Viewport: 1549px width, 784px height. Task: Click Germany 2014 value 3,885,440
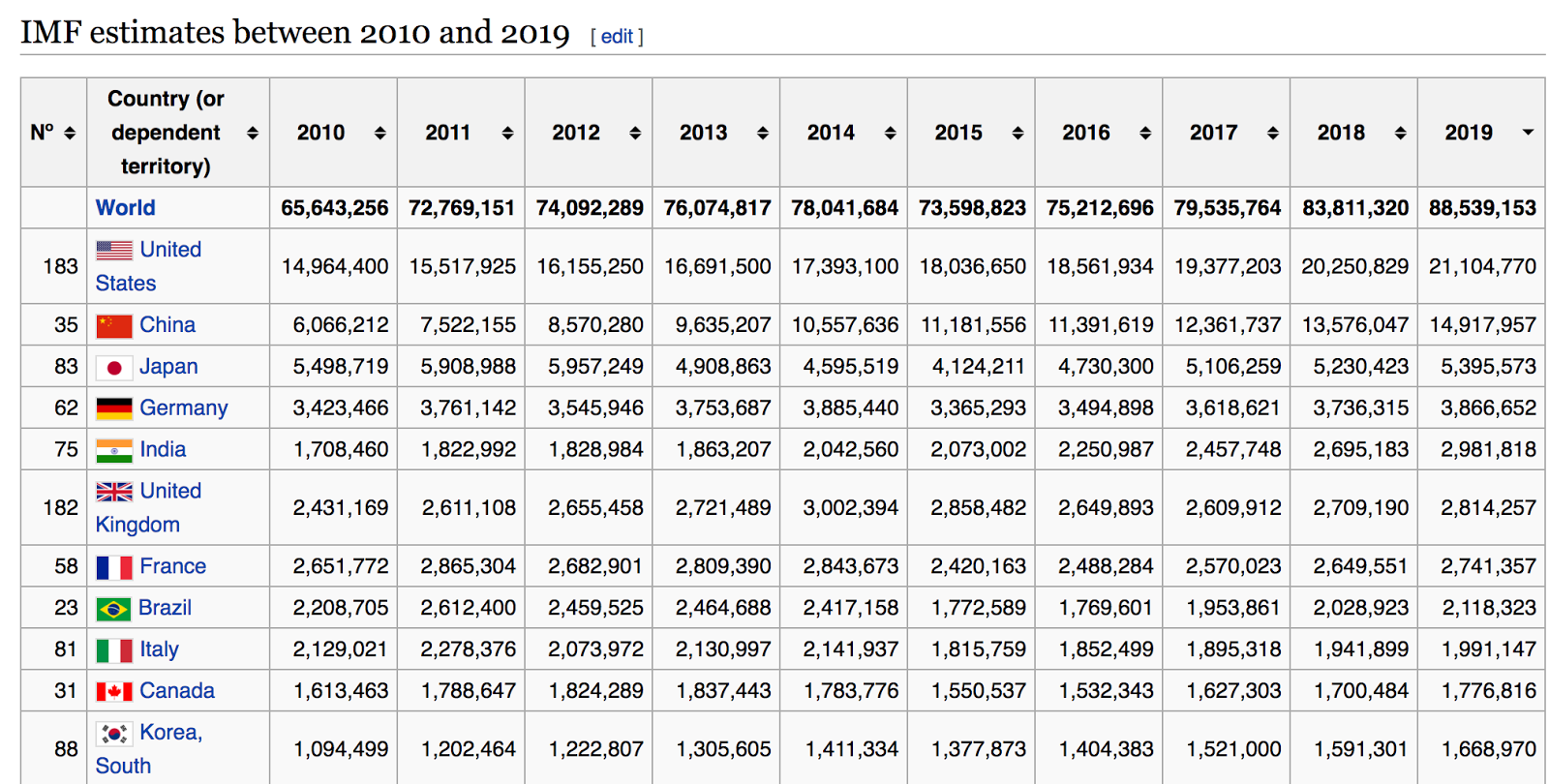851,408
